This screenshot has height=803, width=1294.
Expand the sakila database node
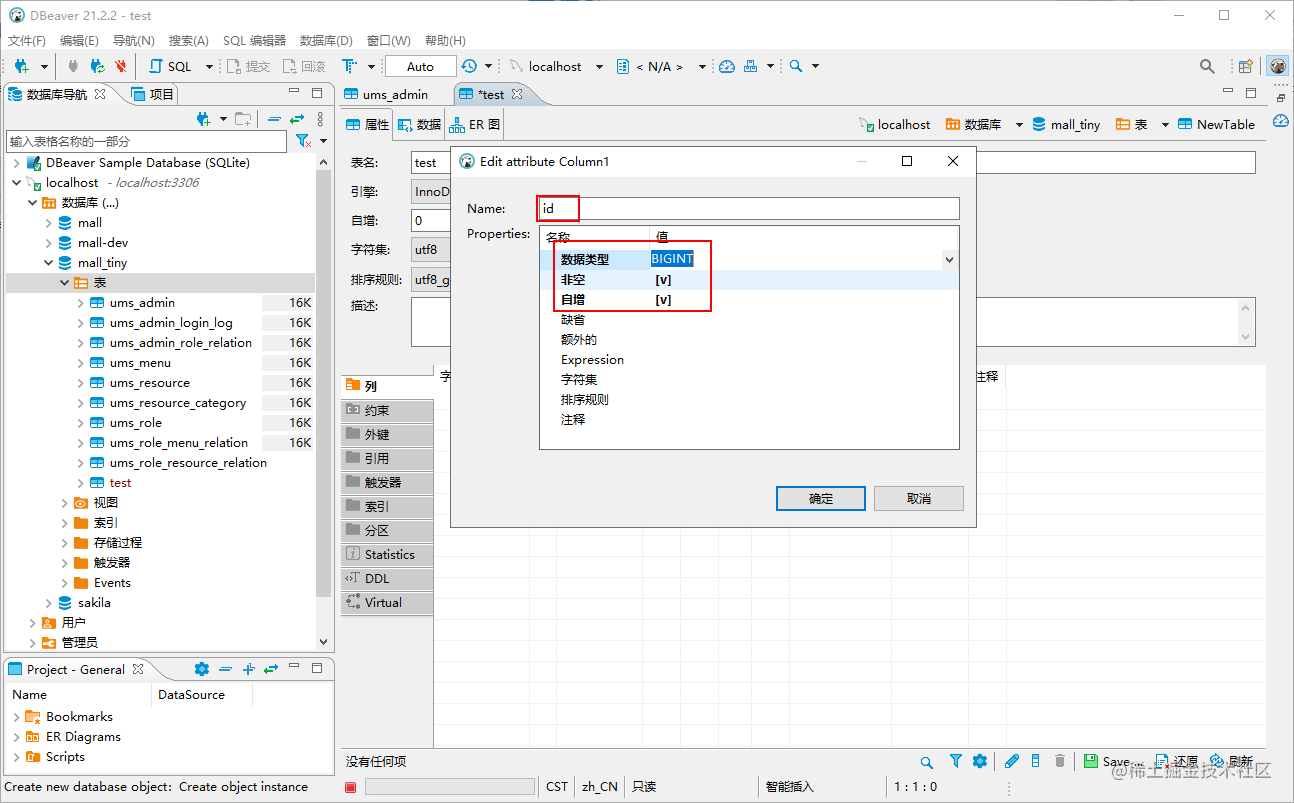point(49,603)
